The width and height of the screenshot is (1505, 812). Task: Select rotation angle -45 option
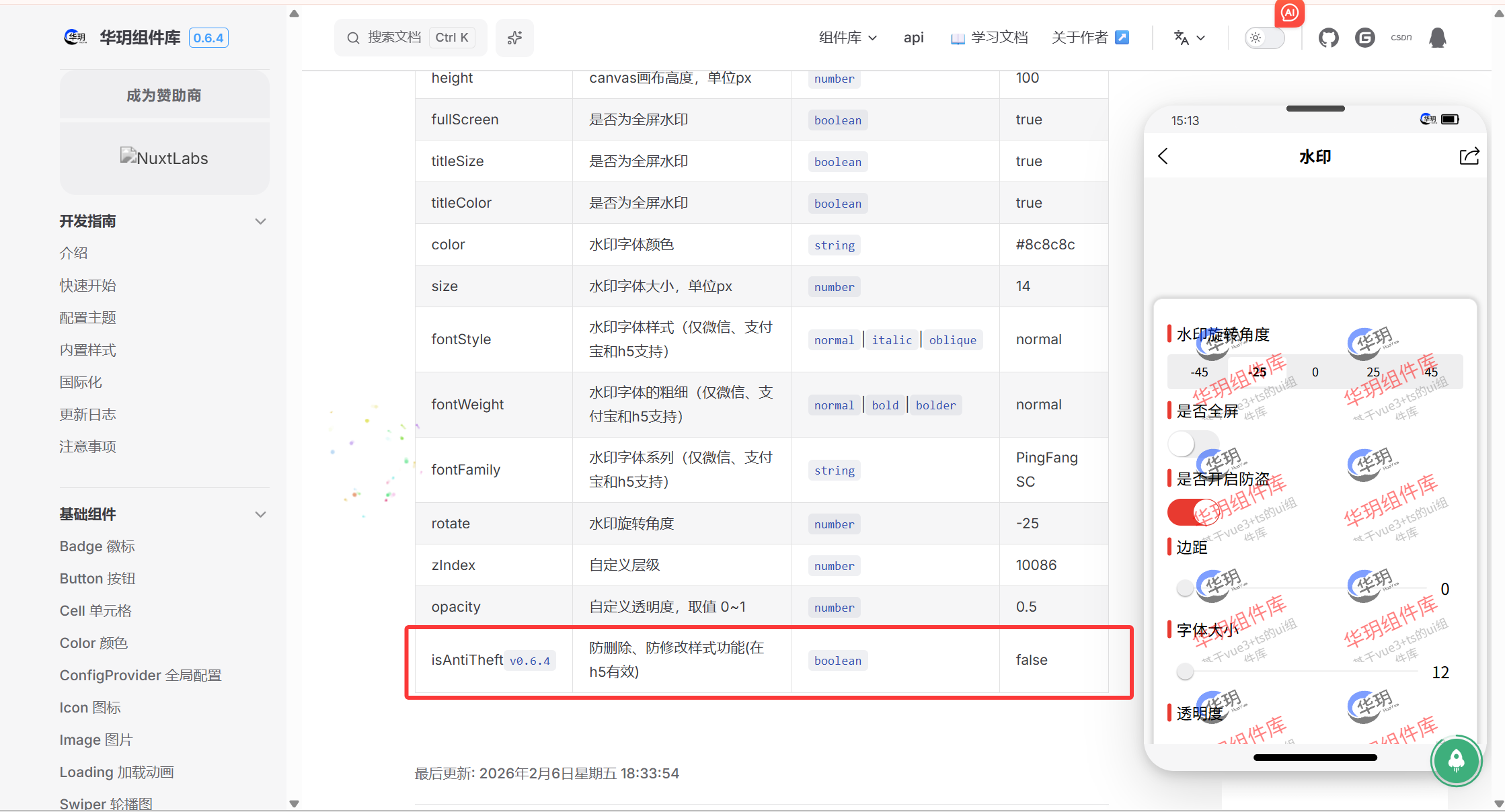click(x=1198, y=372)
